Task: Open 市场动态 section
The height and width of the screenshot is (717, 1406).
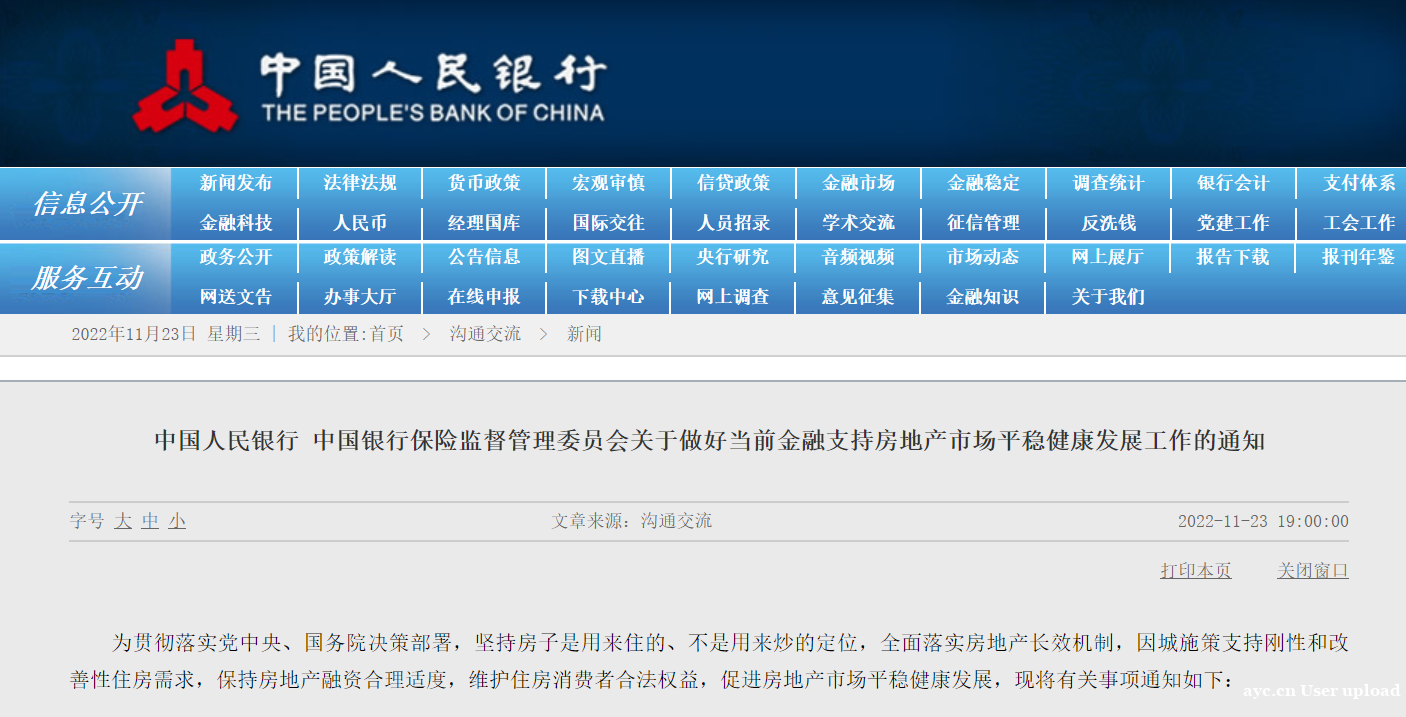Action: (984, 257)
